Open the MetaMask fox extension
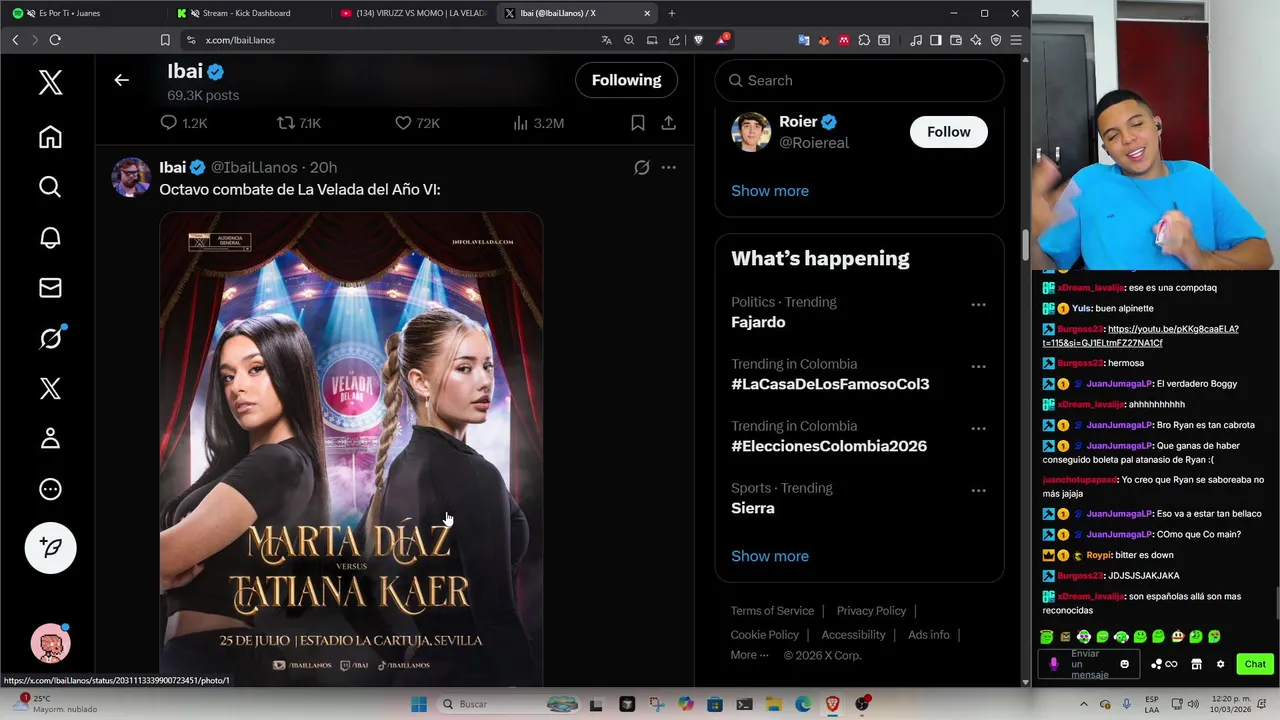Image resolution: width=1280 pixels, height=720 pixels. (x=824, y=40)
